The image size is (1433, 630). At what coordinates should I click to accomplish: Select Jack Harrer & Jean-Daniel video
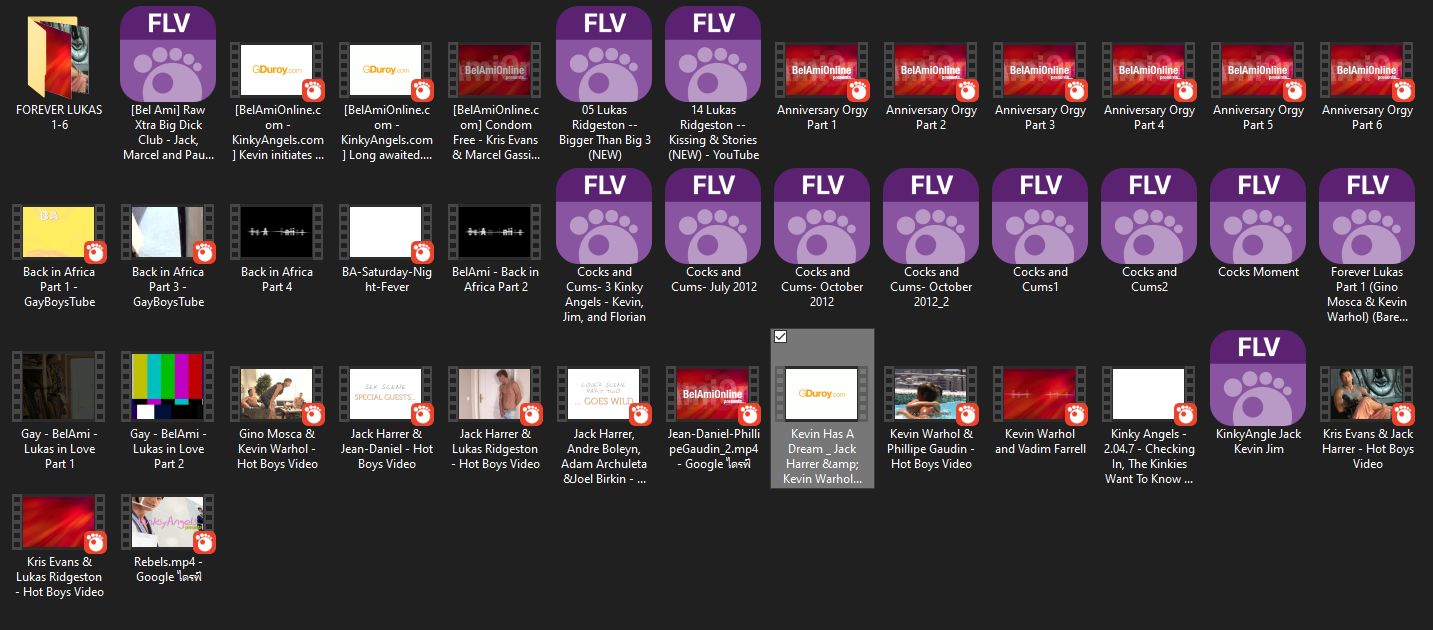coord(386,394)
